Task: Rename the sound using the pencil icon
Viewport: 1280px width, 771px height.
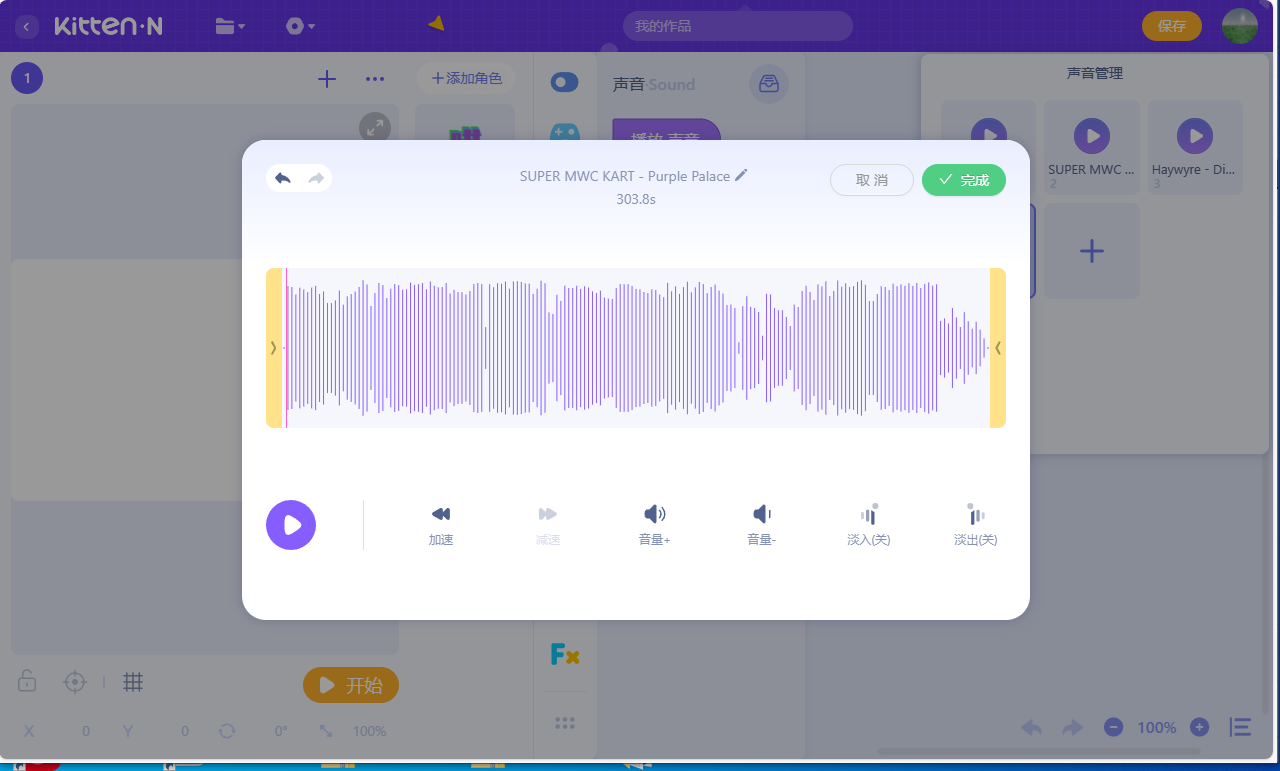Action: [x=741, y=175]
